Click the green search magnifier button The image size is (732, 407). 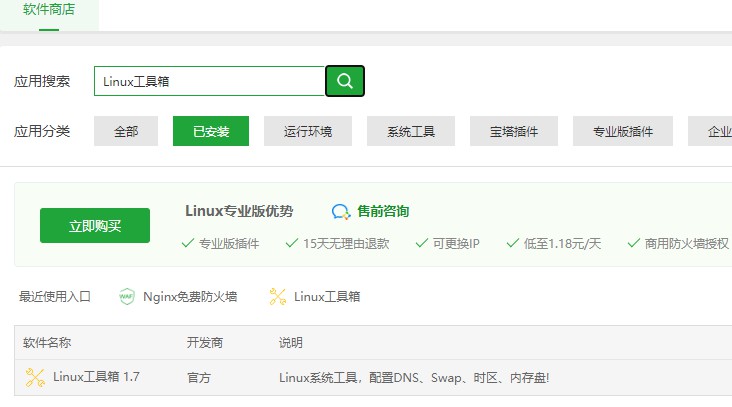[345, 81]
